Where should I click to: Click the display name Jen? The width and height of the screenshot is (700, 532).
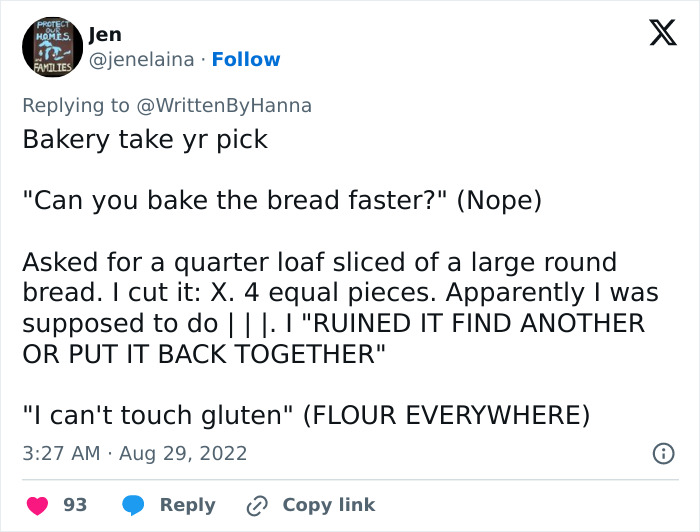[105, 35]
